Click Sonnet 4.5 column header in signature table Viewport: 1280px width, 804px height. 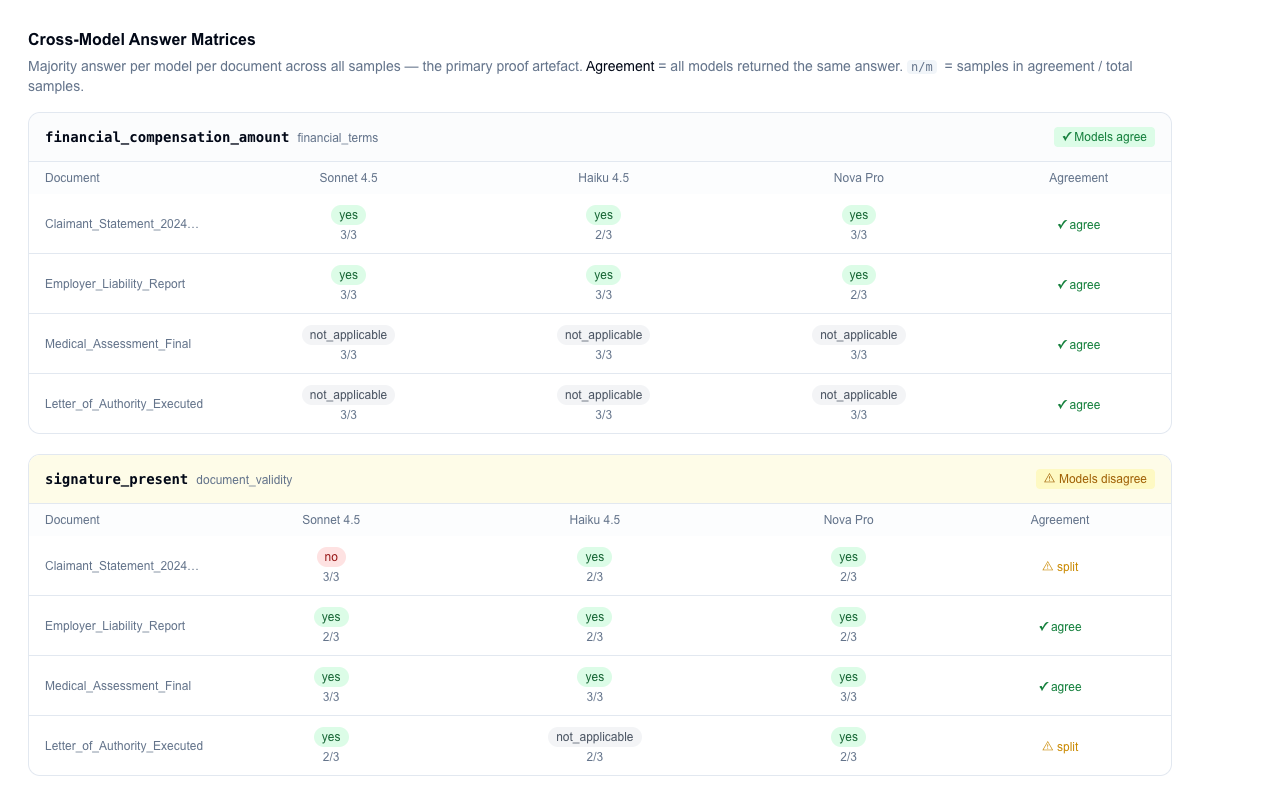(x=331, y=520)
